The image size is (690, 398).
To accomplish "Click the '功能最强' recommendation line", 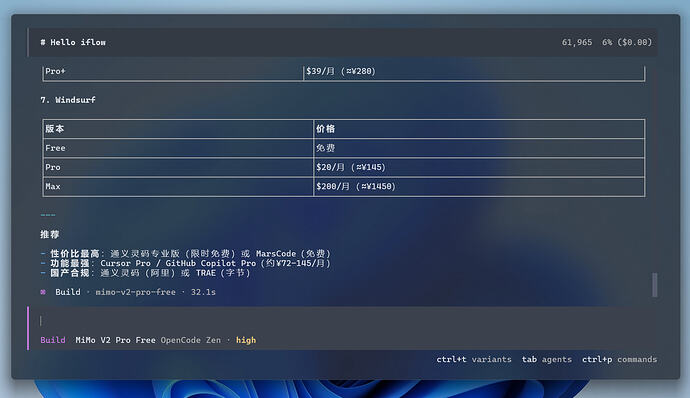I will tap(185, 263).
